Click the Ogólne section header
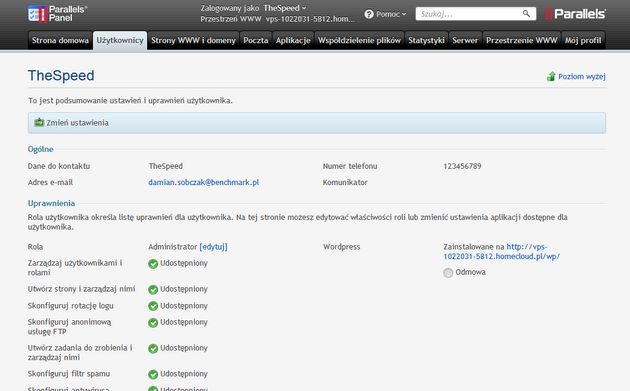 (x=41, y=149)
